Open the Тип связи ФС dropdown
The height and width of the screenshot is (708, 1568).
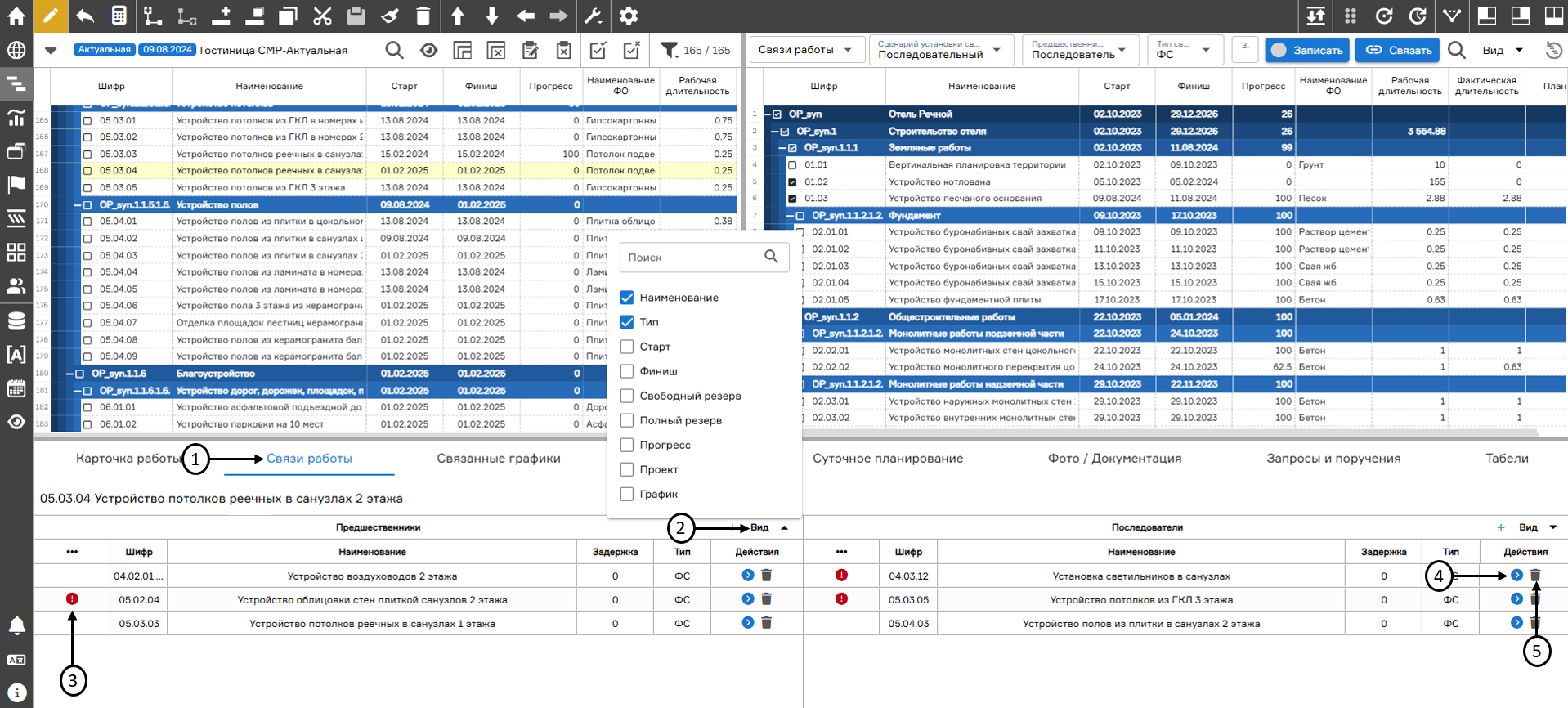(1185, 50)
